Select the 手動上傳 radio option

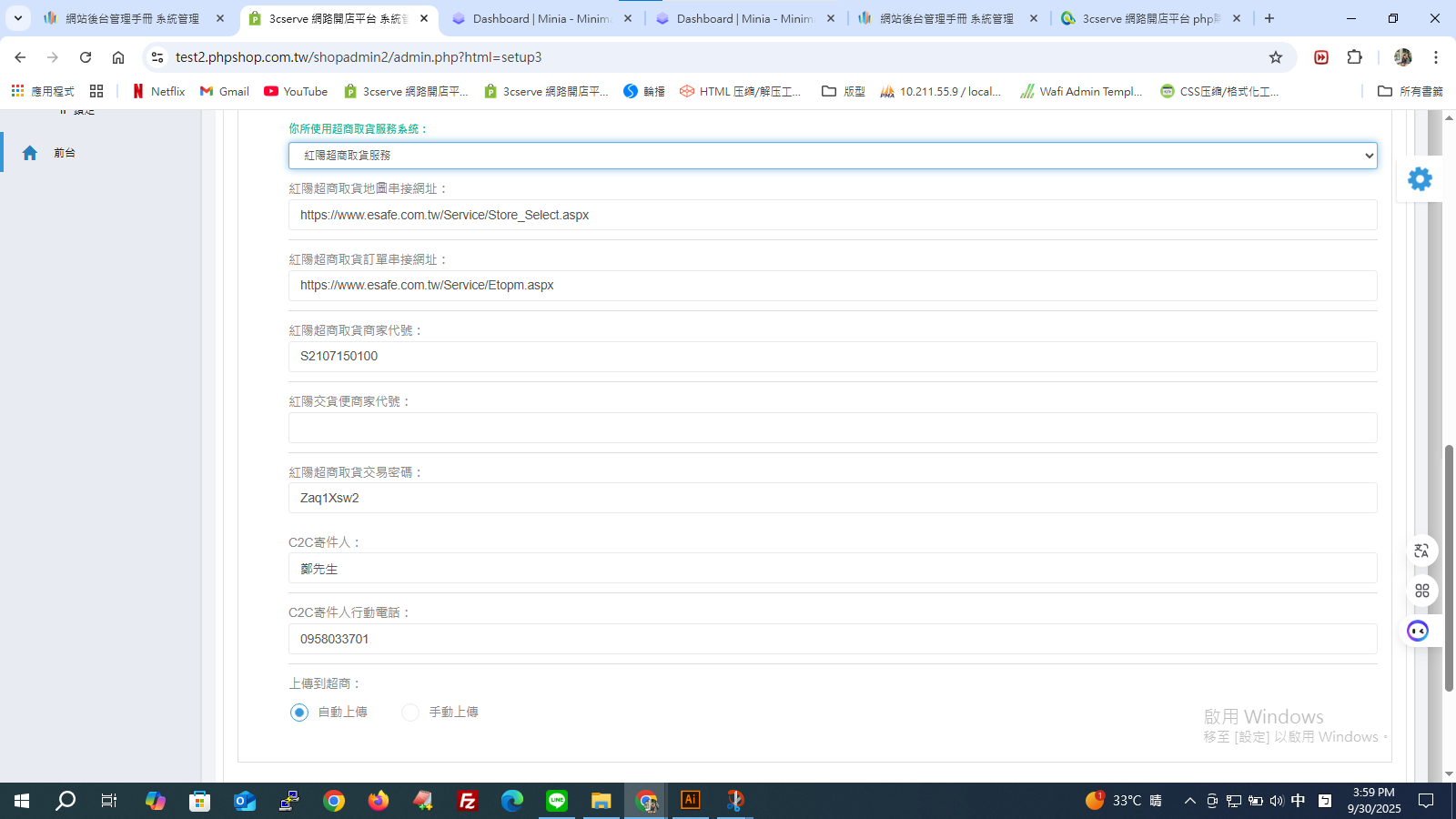[x=410, y=713]
